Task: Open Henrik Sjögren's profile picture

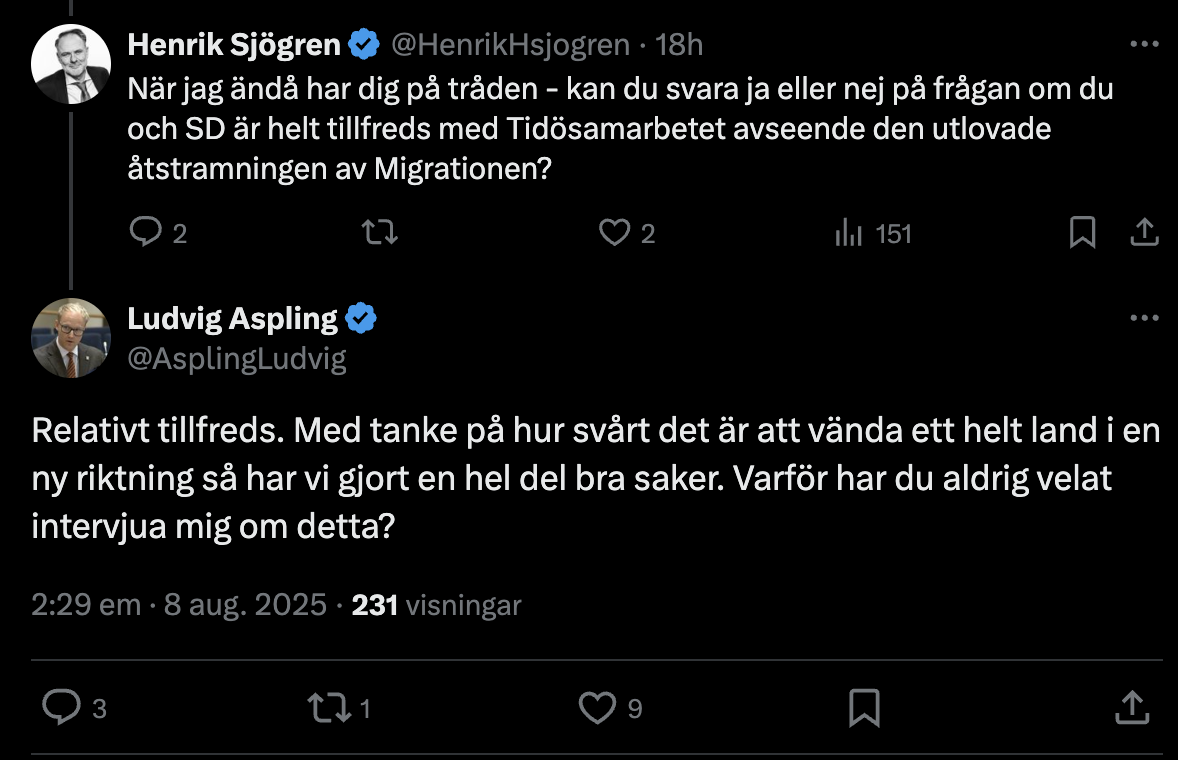Action: point(70,63)
